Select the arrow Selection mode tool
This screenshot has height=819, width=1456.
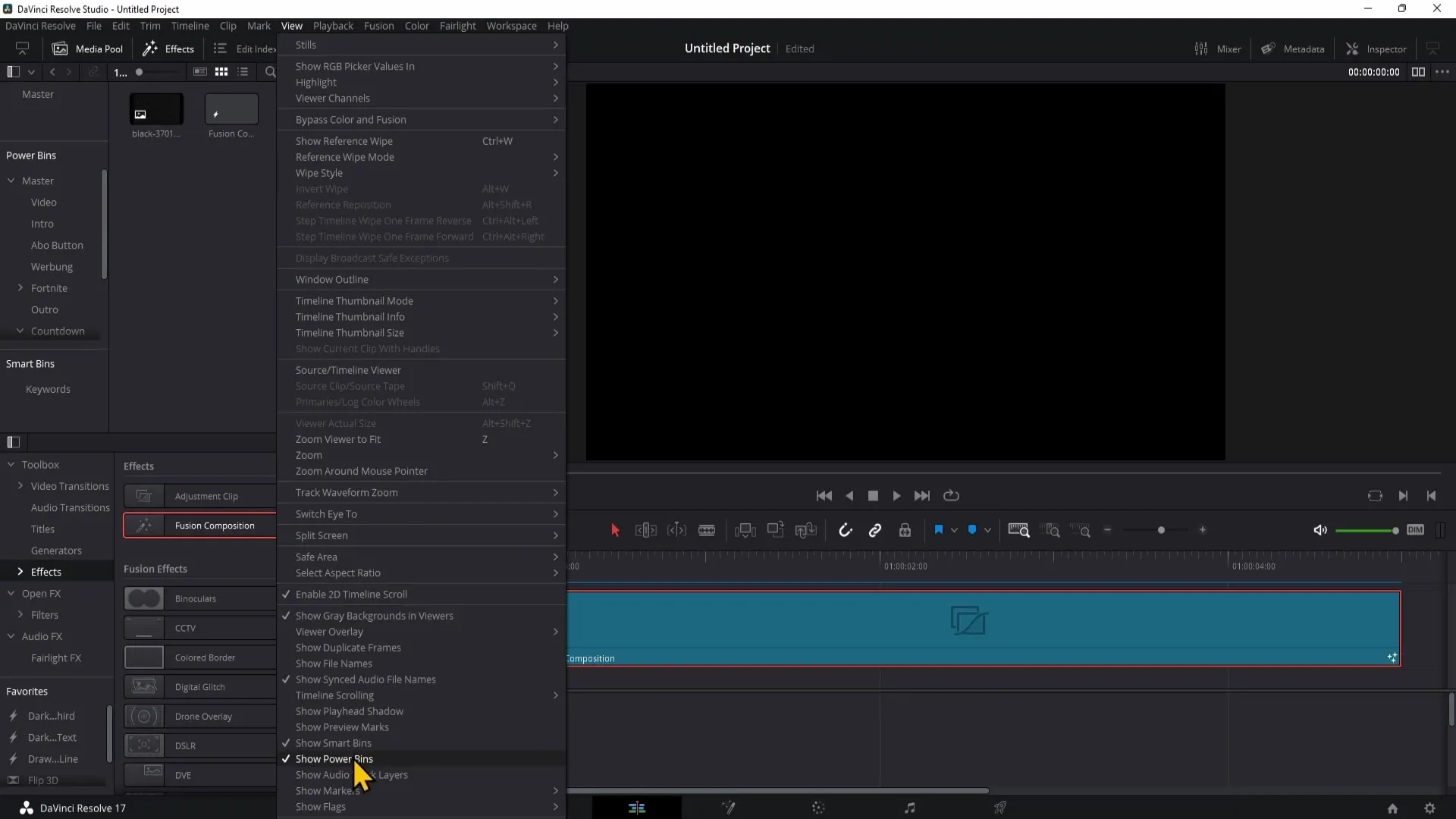pos(615,530)
